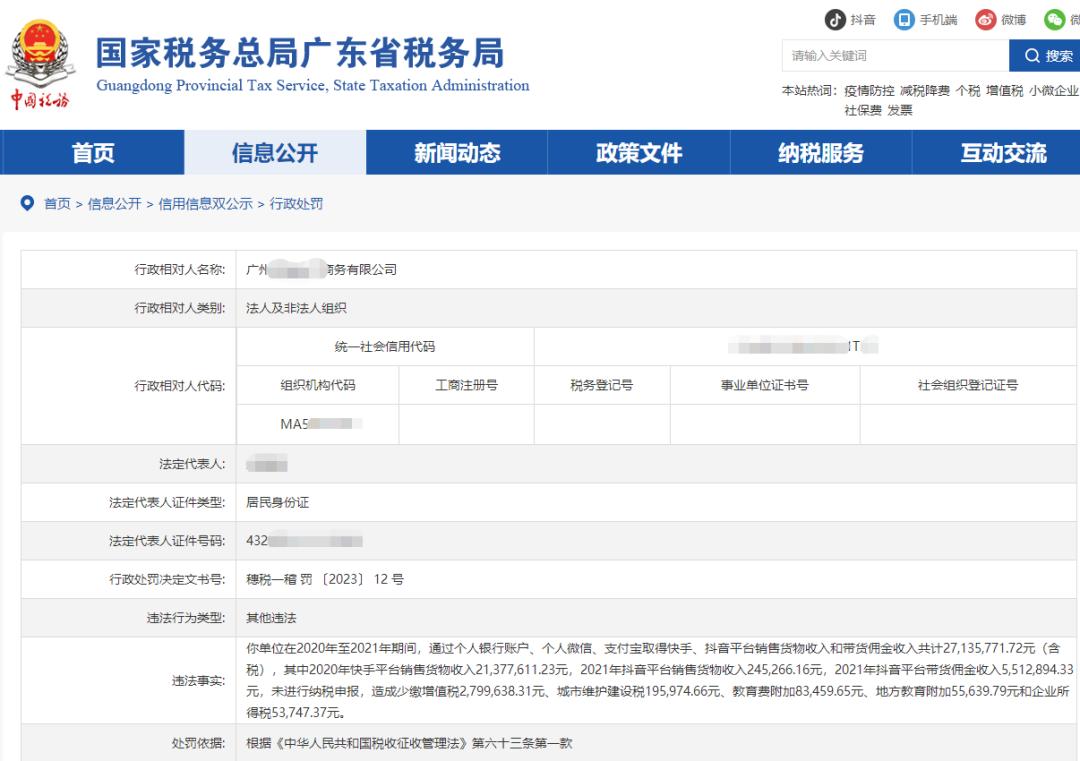Screen dimensions: 1080x761
Task: Select the 政策文件 menu item
Action: point(640,152)
